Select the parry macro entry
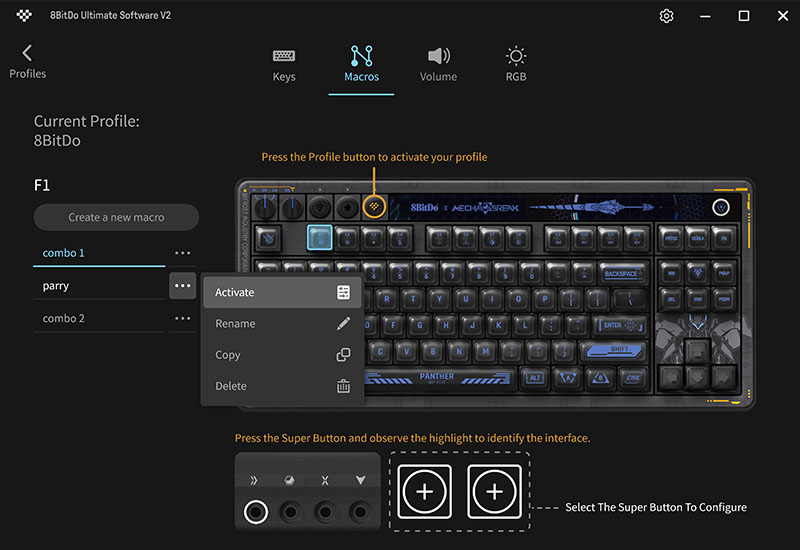This screenshot has width=800, height=550. (99, 286)
